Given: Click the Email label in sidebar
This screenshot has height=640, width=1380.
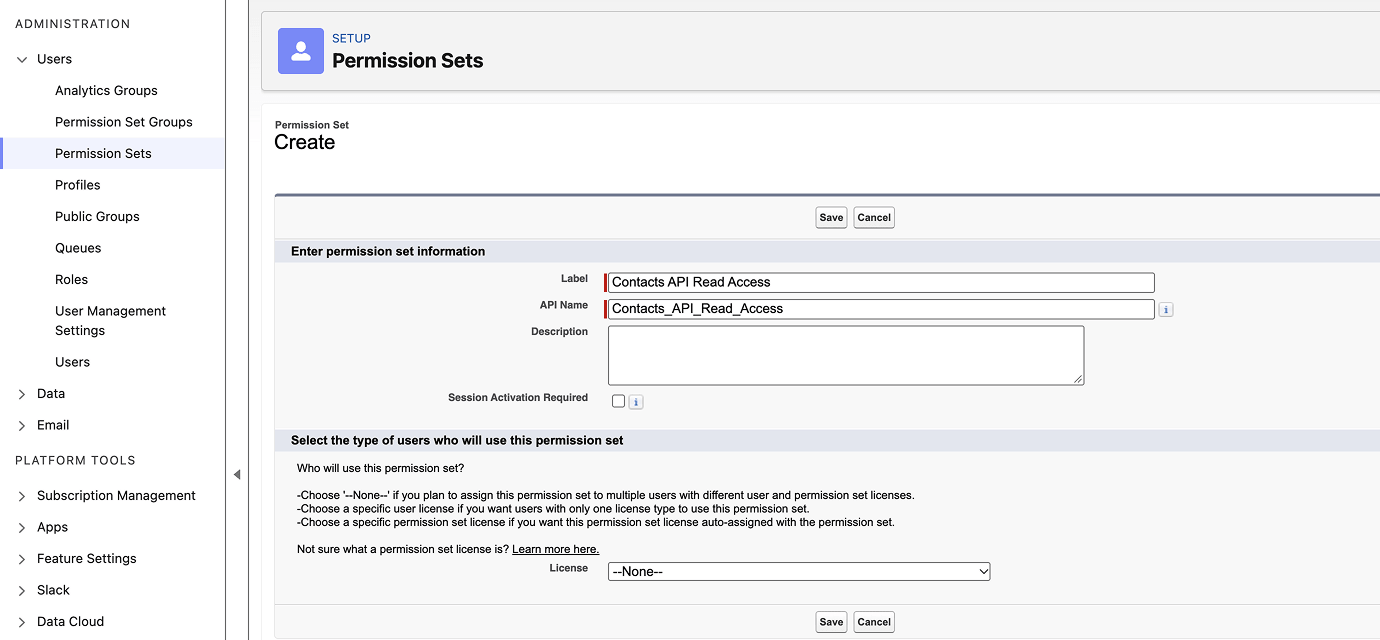Looking at the screenshot, I should 53,425.
